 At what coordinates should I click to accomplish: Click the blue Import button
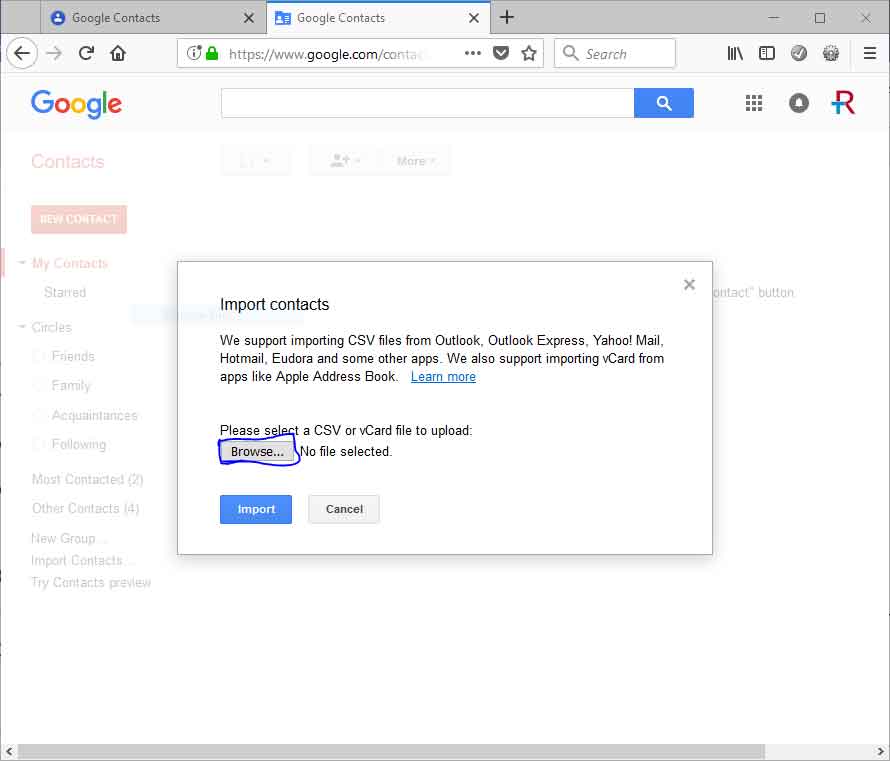point(256,509)
